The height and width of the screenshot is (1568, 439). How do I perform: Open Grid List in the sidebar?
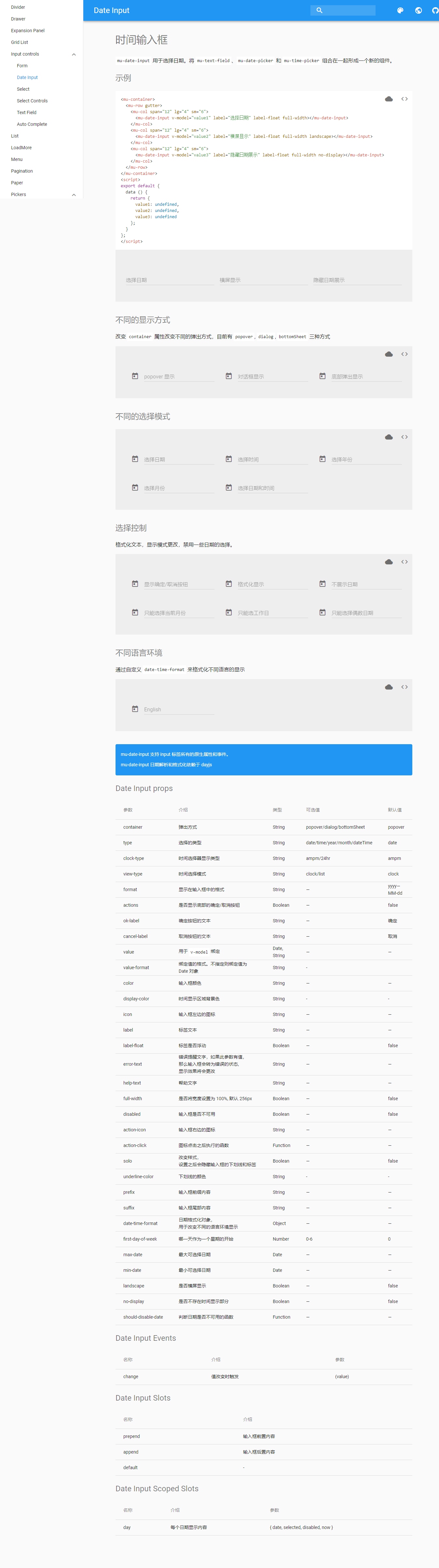pyautogui.click(x=20, y=43)
